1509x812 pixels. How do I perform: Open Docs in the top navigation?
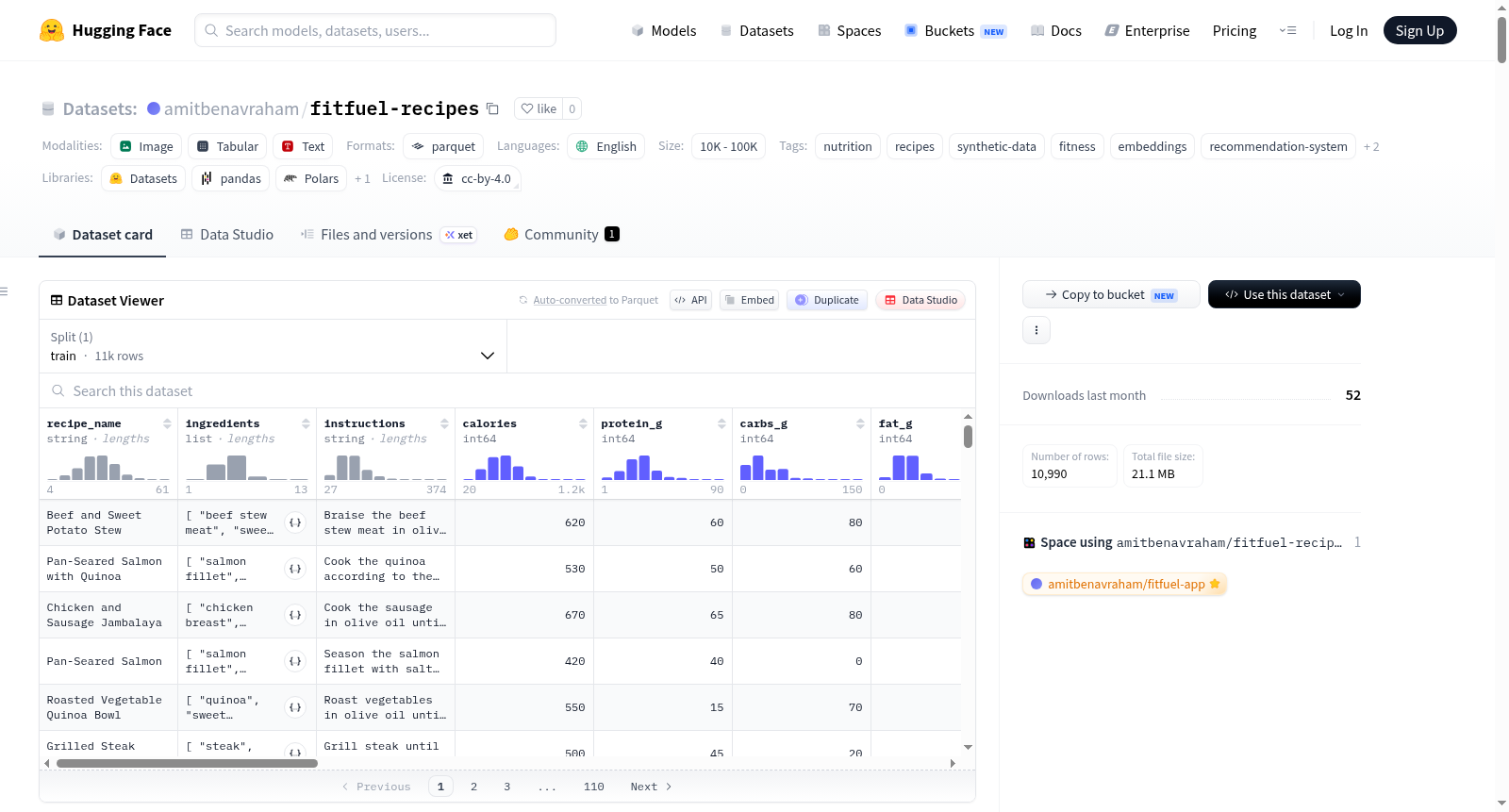1056,30
